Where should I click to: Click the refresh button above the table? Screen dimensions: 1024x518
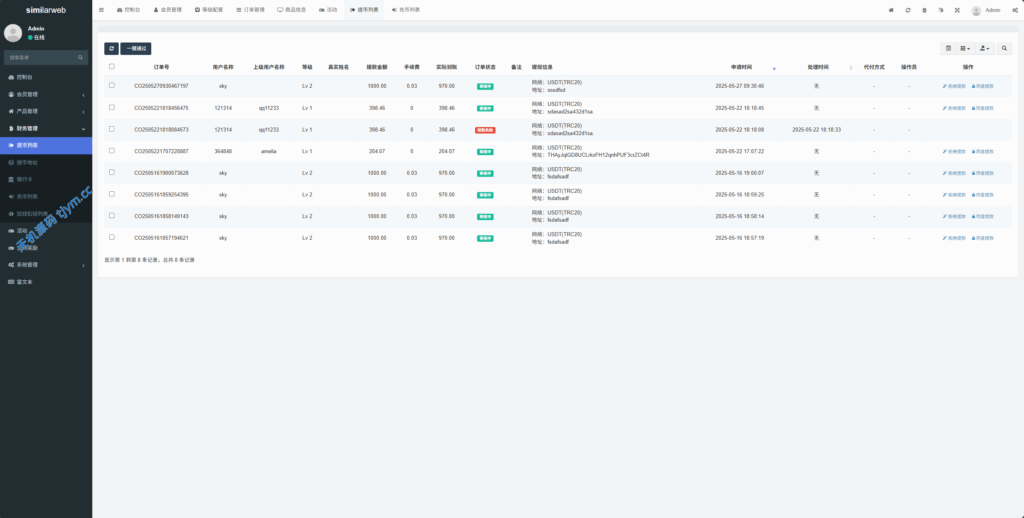pos(111,48)
